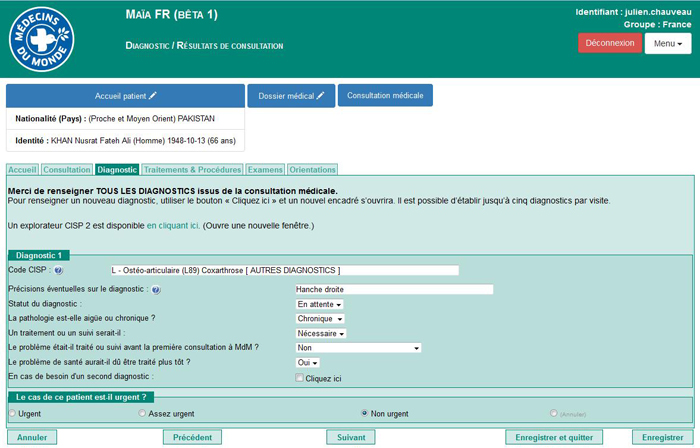The height and width of the screenshot is (448, 700).
Task: Click help icon beside Précisions éventuelles sur le diagnostic
Action: (x=156, y=290)
